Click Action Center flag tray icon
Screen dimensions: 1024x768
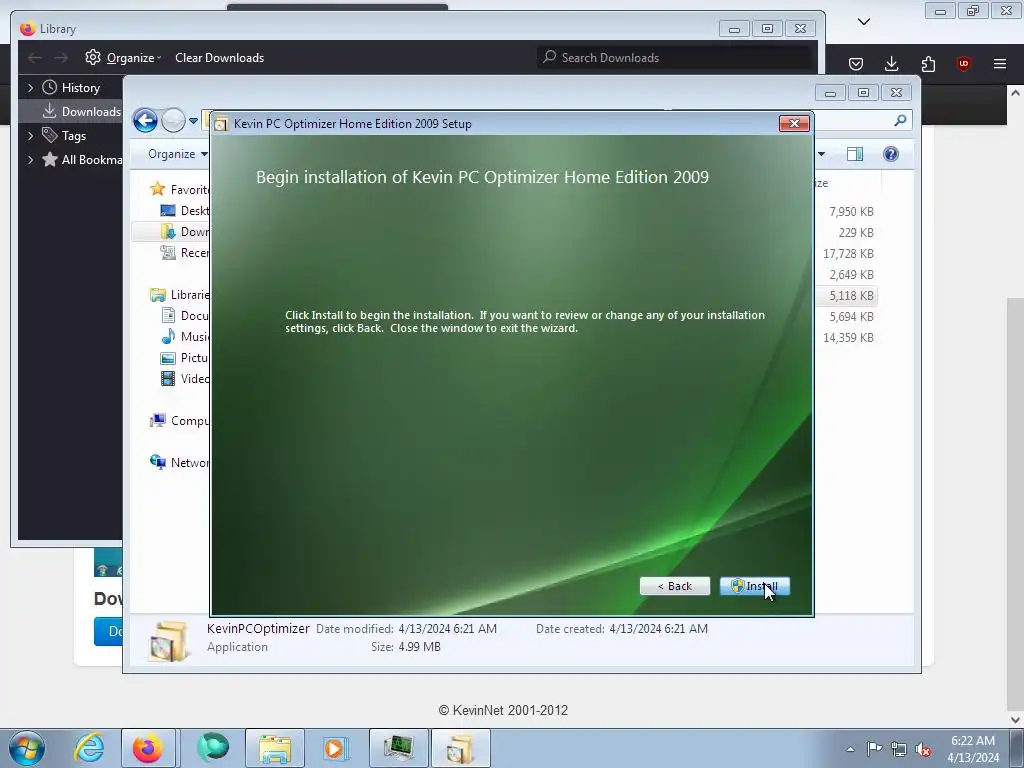coord(874,749)
